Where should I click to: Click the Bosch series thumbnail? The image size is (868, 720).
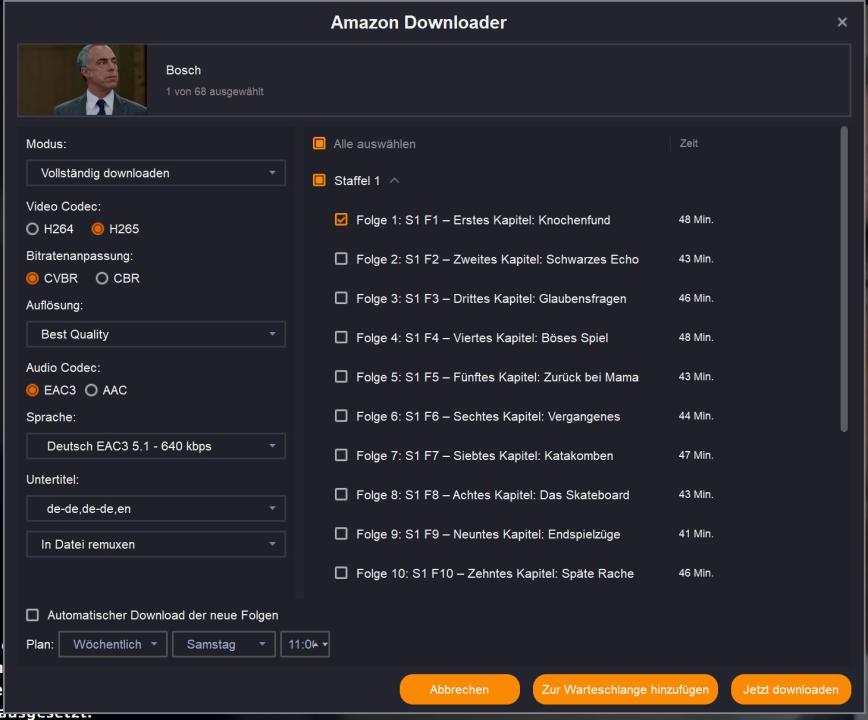(83, 80)
